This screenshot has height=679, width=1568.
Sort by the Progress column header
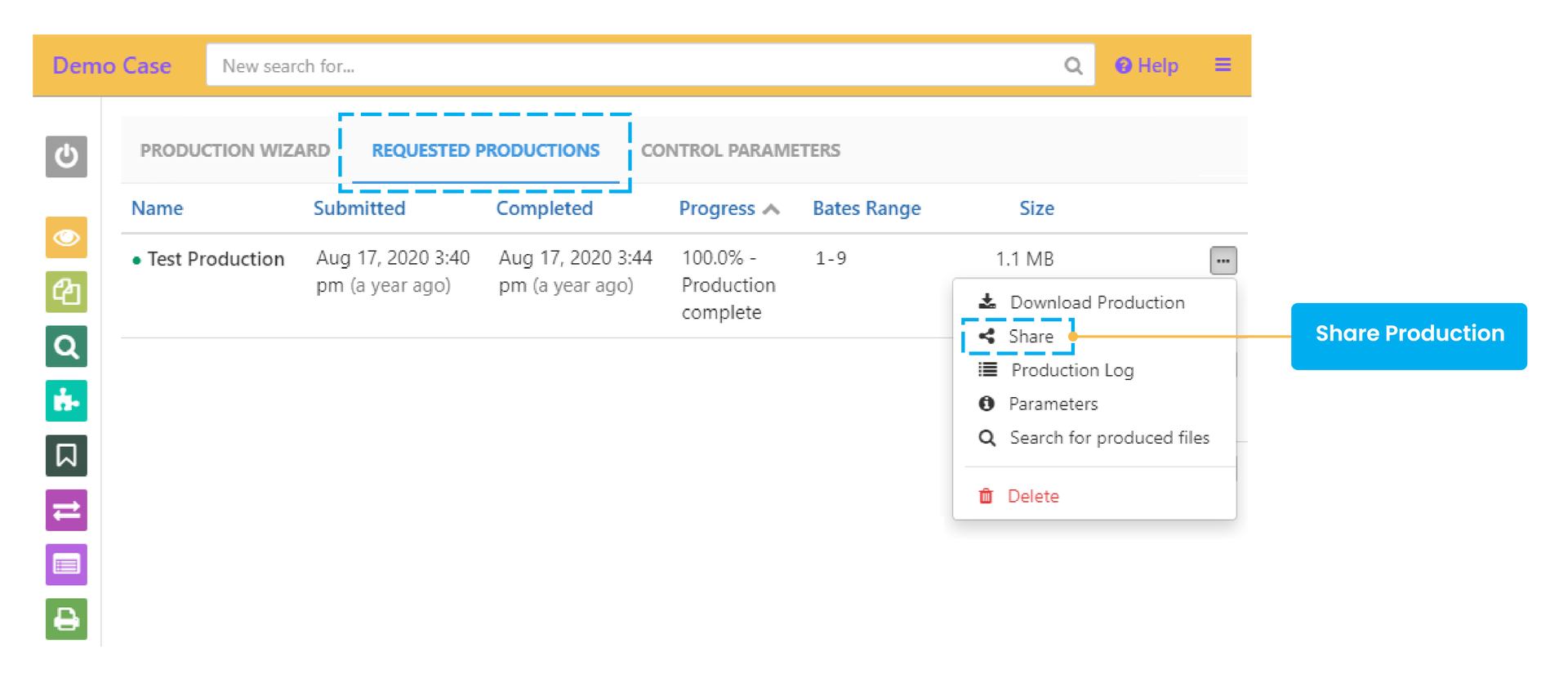pos(717,209)
